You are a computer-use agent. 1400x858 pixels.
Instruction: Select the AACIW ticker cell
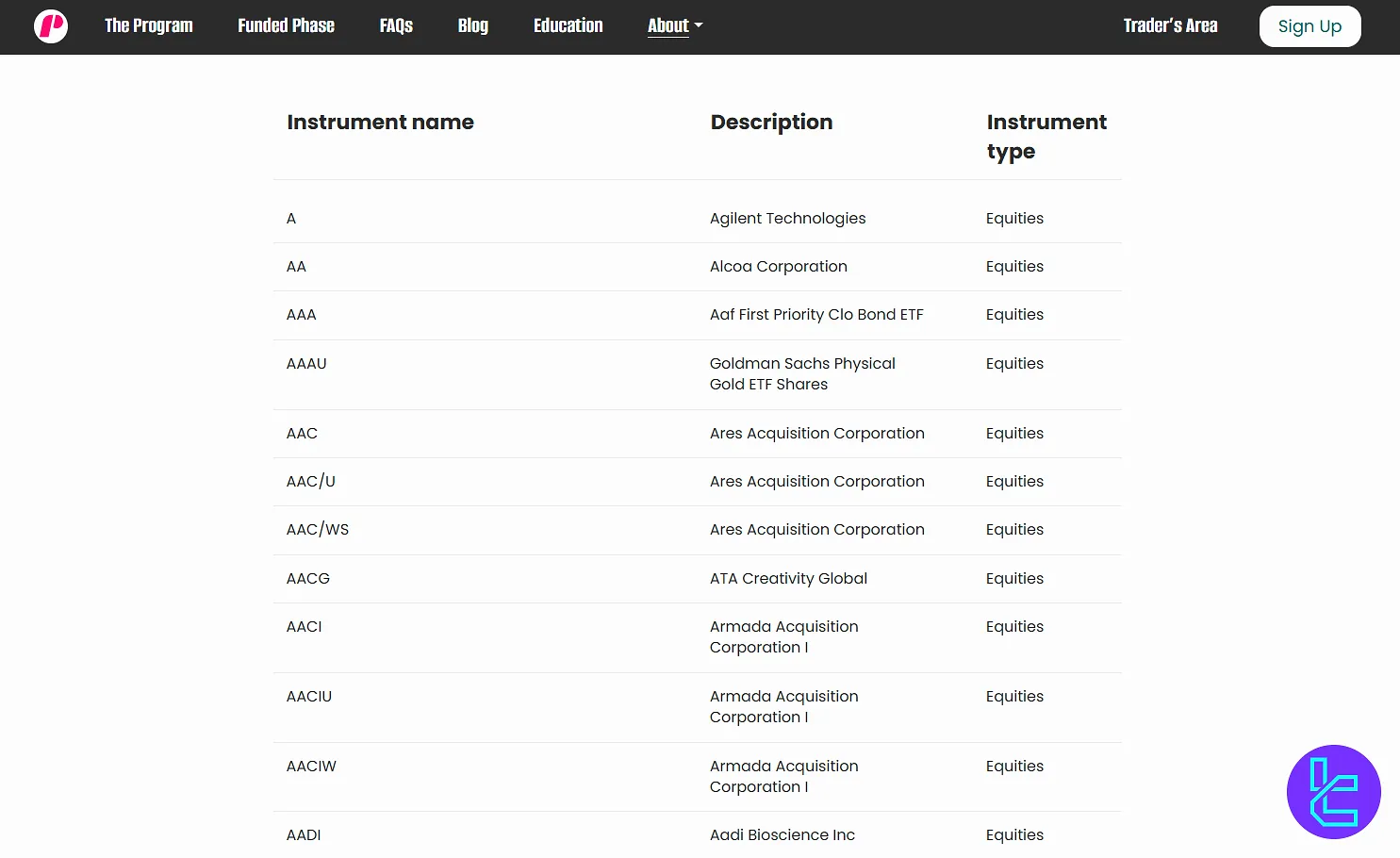(x=311, y=767)
